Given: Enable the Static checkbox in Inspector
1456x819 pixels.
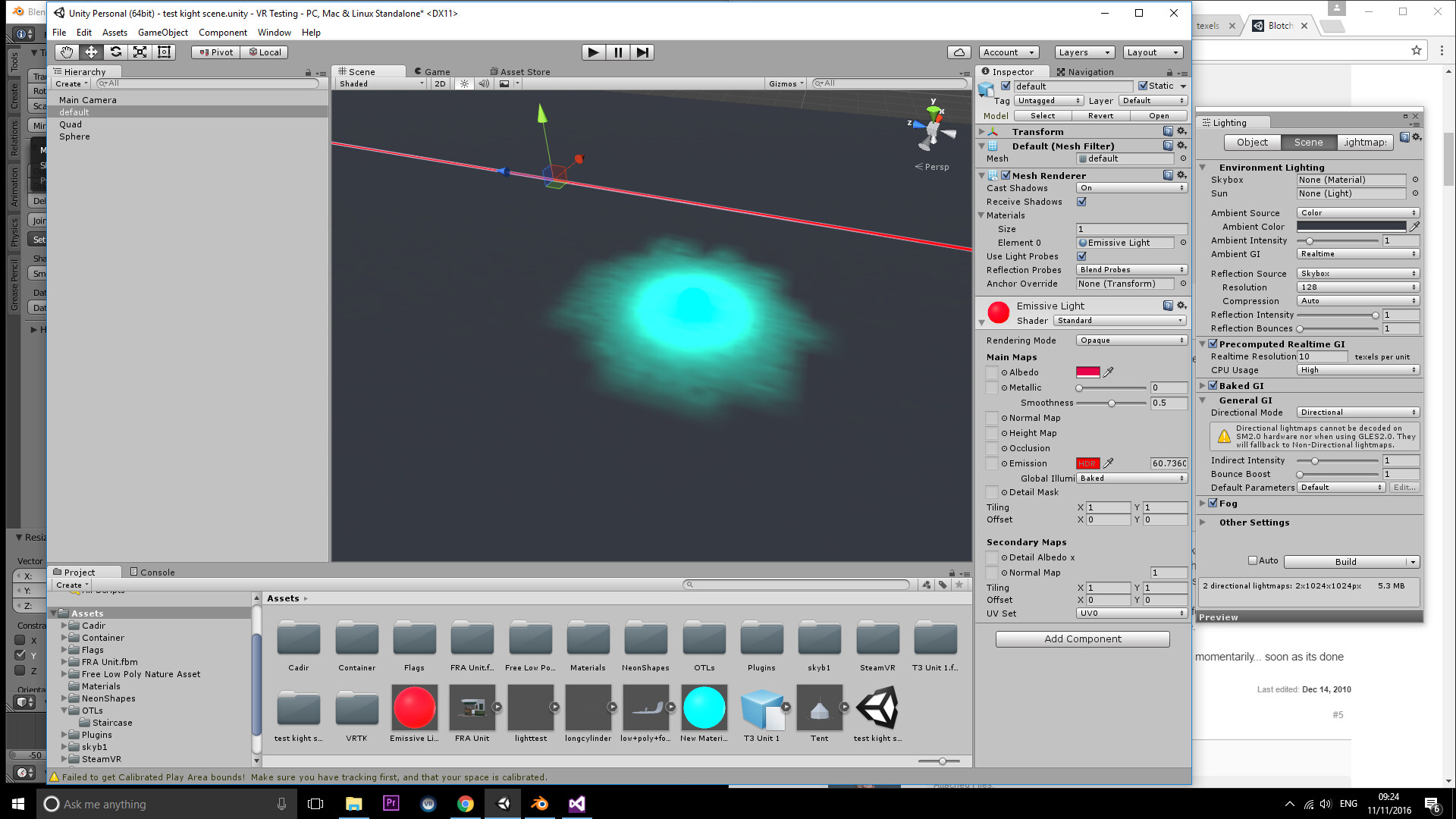Looking at the screenshot, I should tap(1143, 86).
